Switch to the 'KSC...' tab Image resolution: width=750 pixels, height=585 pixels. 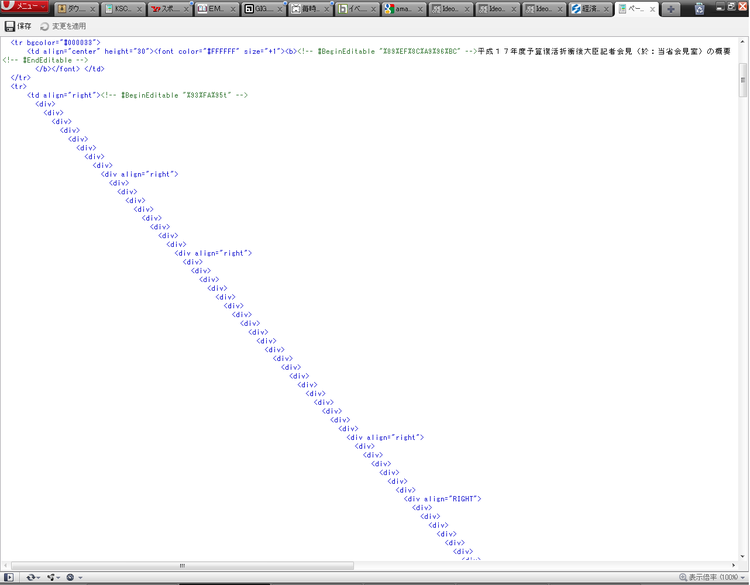point(123,9)
